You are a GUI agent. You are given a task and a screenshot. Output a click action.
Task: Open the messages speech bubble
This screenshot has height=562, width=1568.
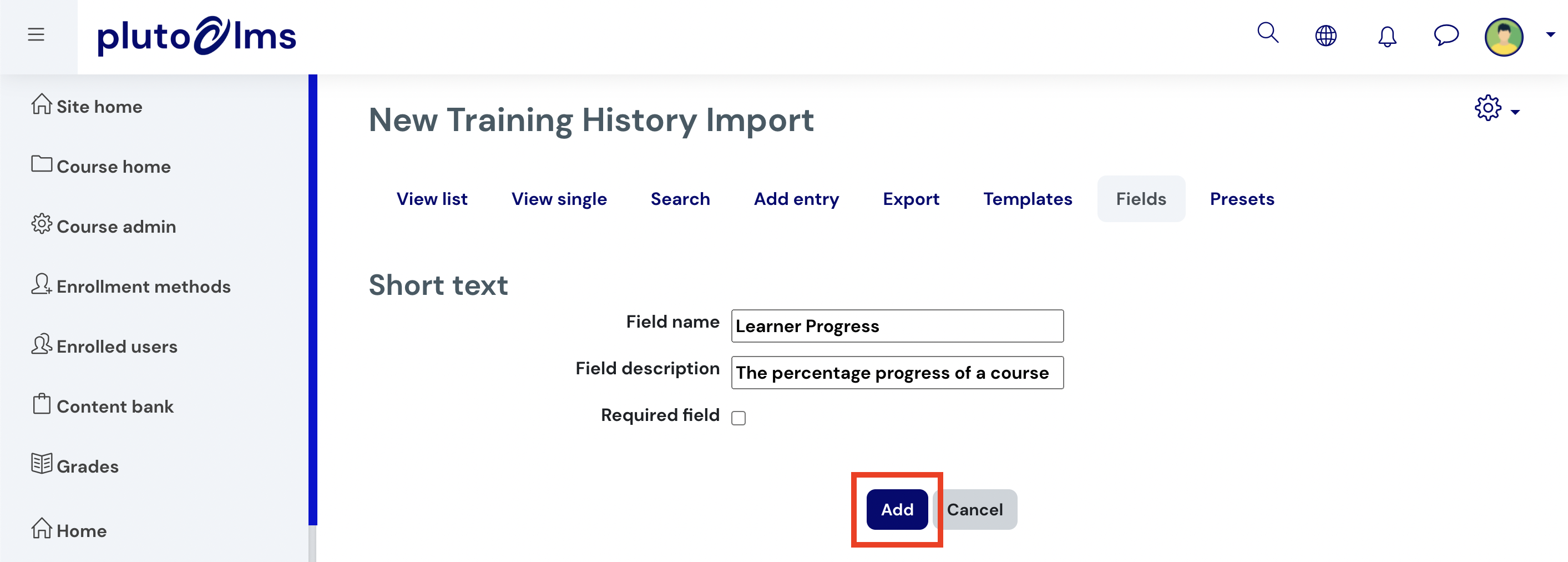click(1446, 35)
